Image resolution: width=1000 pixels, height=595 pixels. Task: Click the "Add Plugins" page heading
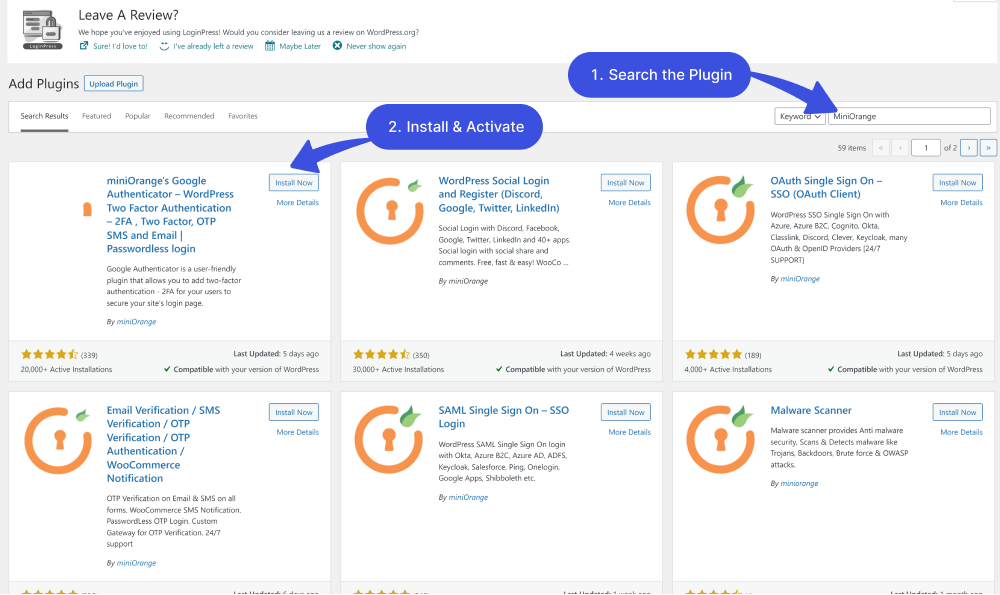[44, 84]
